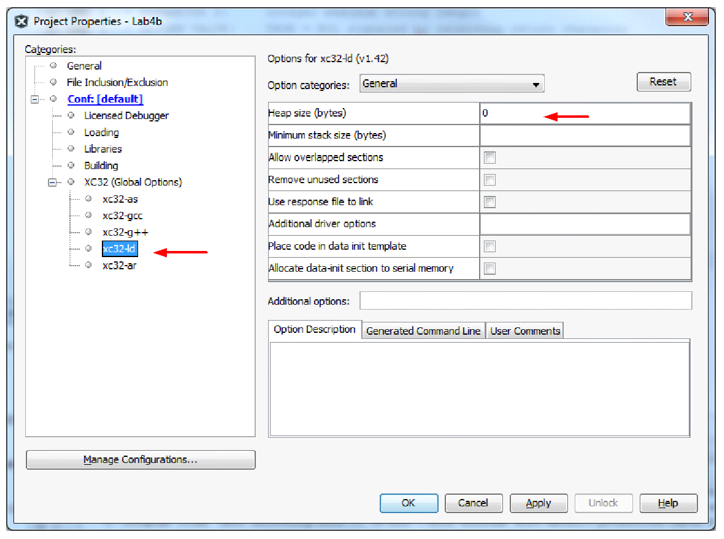This screenshot has height=539, width=724.
Task: Close the Project Properties dialog
Action: point(687,17)
